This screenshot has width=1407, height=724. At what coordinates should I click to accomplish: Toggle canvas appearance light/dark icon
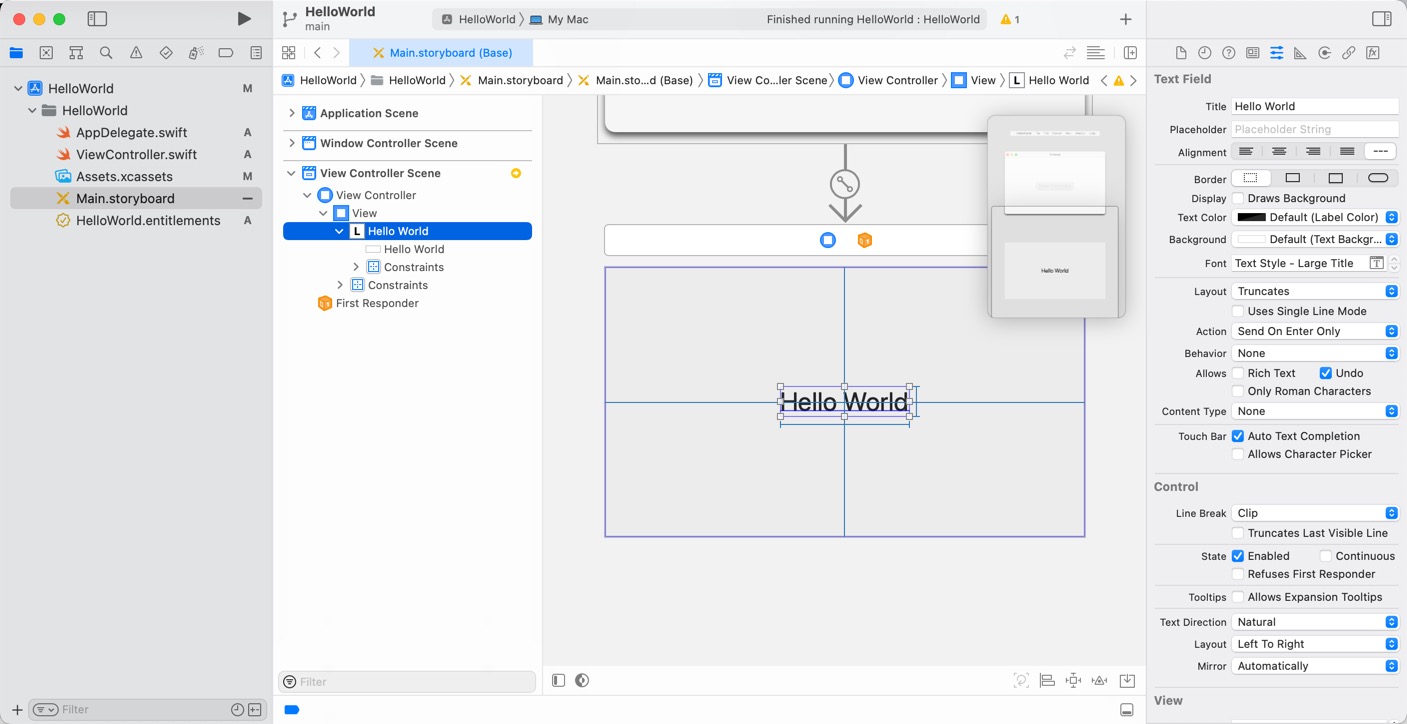click(582, 680)
